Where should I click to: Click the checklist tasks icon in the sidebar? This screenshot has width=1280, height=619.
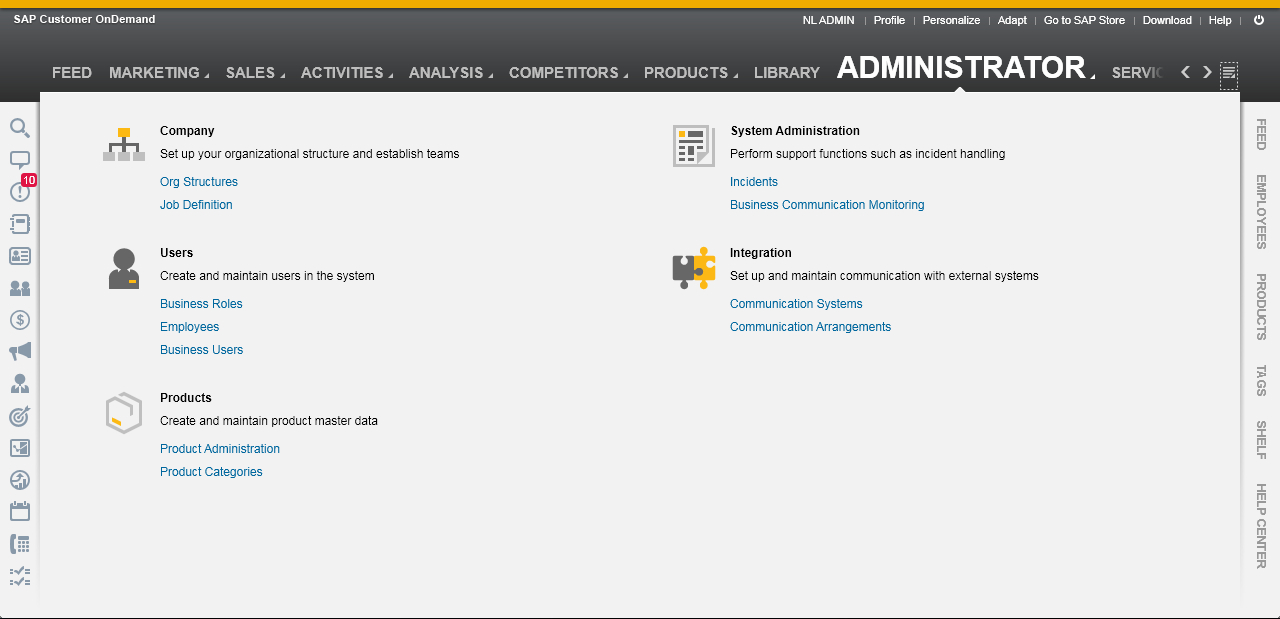point(20,576)
